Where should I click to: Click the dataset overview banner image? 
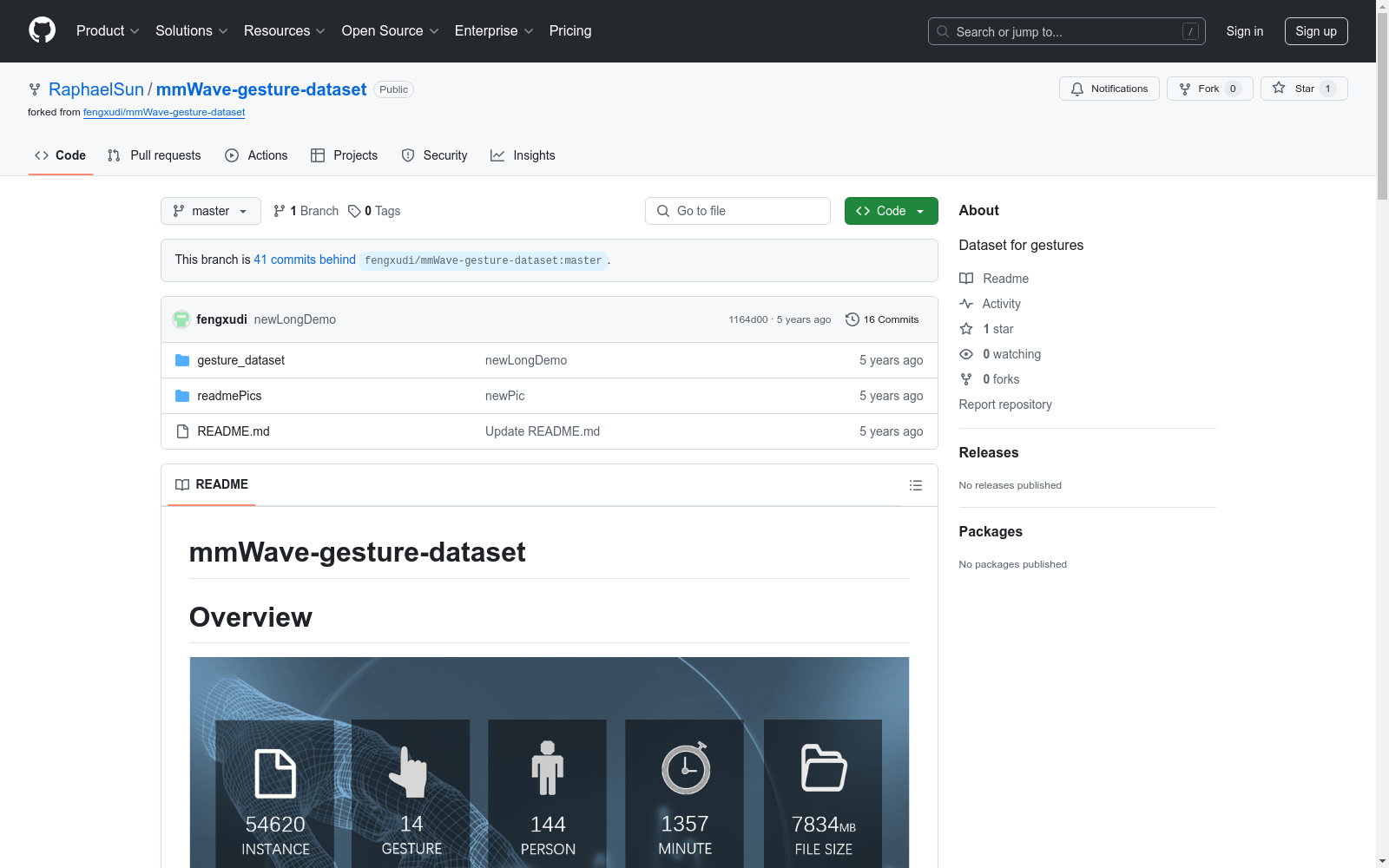pyautogui.click(x=550, y=762)
